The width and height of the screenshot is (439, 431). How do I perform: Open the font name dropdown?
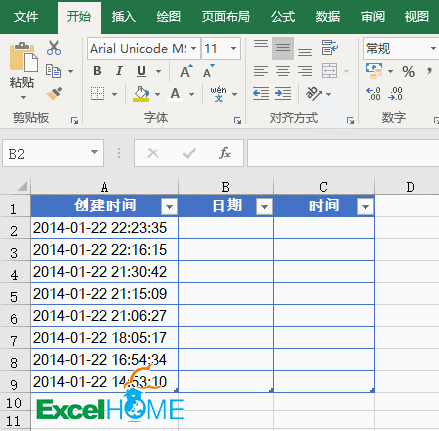[x=194, y=49]
